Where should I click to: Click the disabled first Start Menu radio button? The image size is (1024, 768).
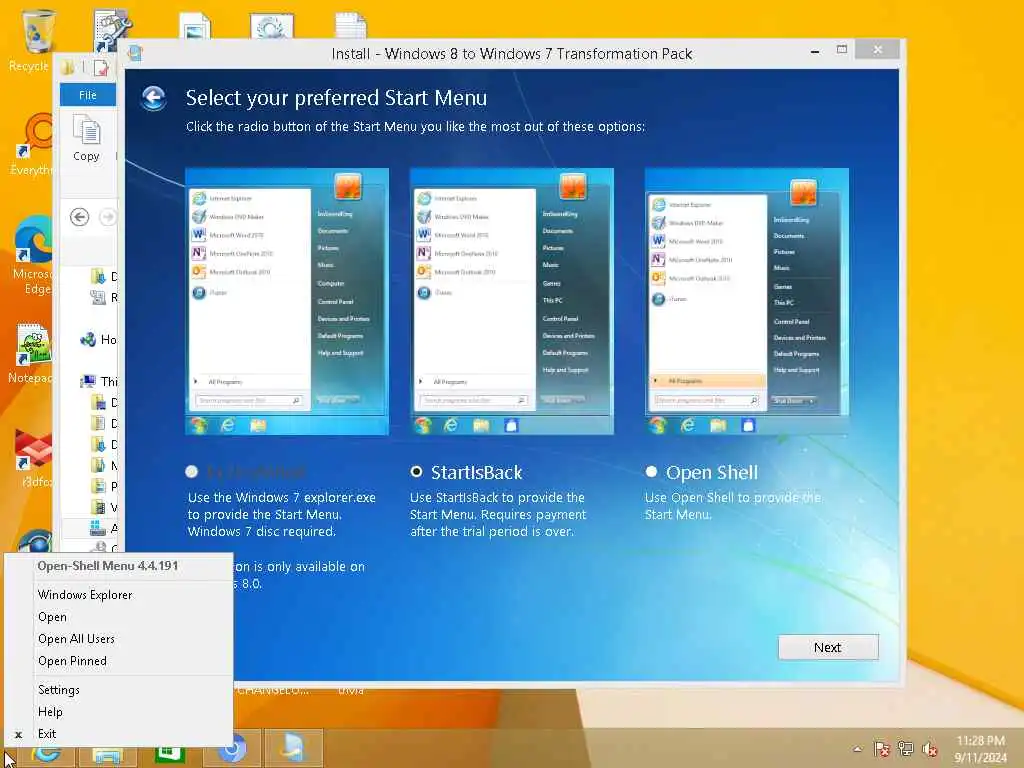(x=191, y=472)
